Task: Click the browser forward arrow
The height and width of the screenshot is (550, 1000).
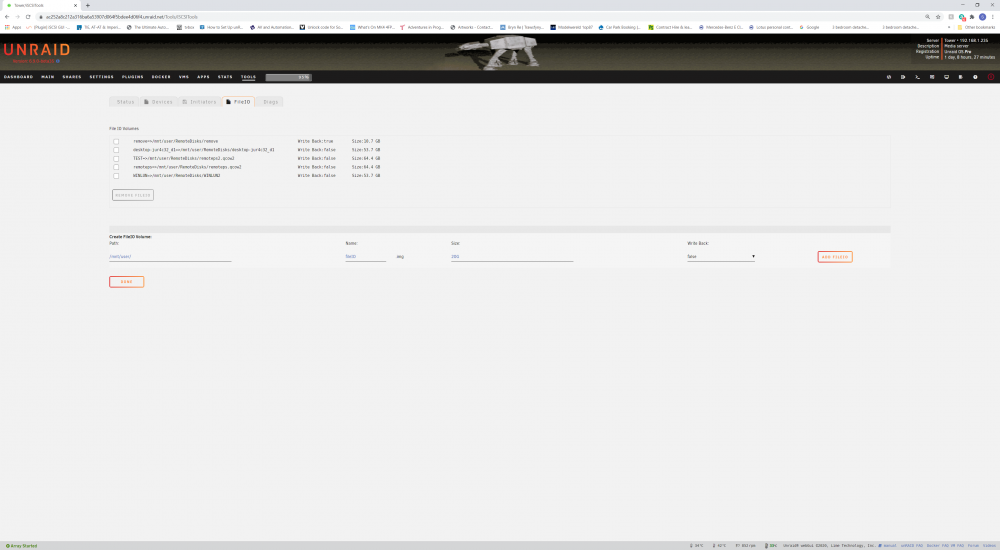Action: [x=17, y=17]
